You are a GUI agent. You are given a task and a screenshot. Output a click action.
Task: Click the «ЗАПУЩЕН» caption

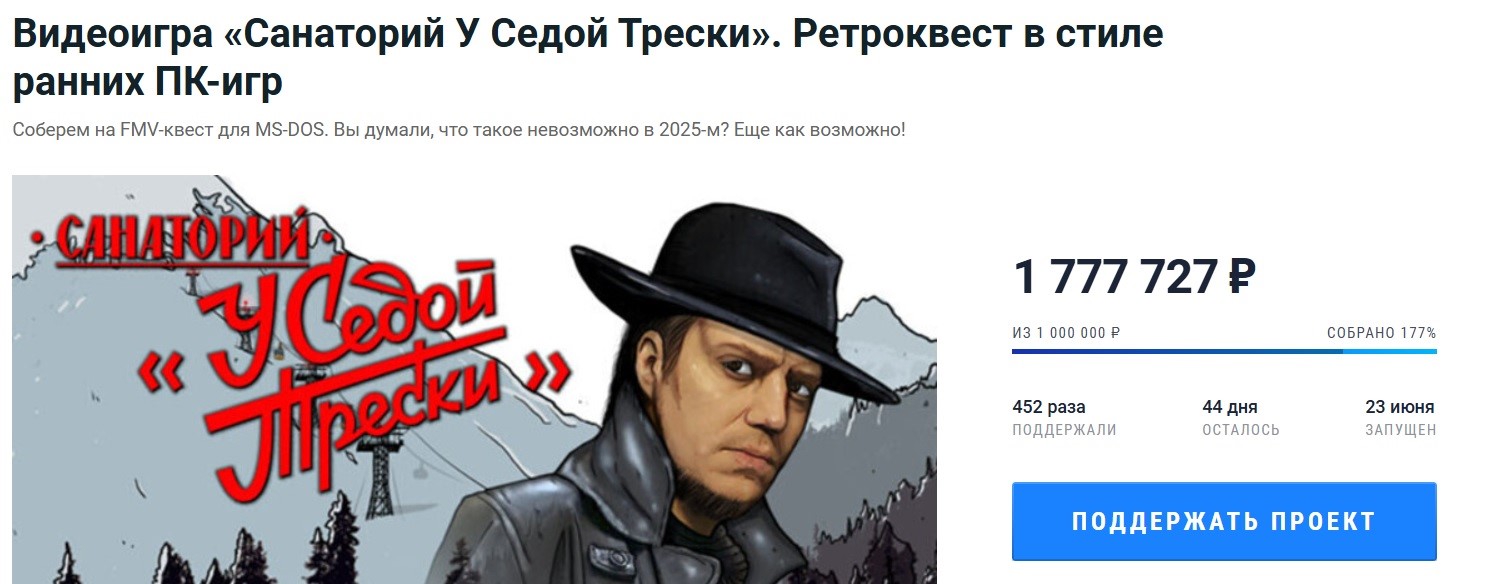coord(1401,430)
